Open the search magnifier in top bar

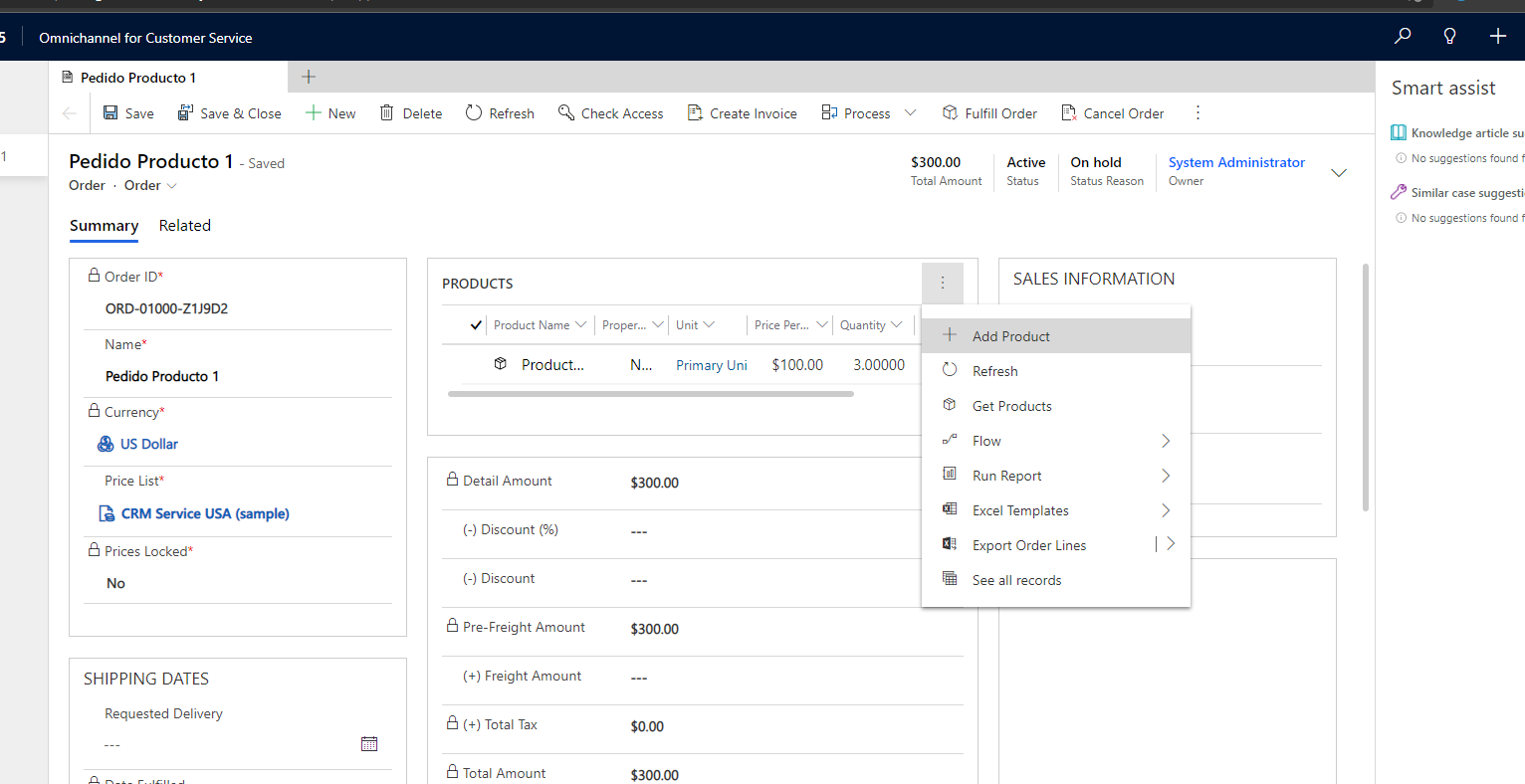click(1403, 37)
